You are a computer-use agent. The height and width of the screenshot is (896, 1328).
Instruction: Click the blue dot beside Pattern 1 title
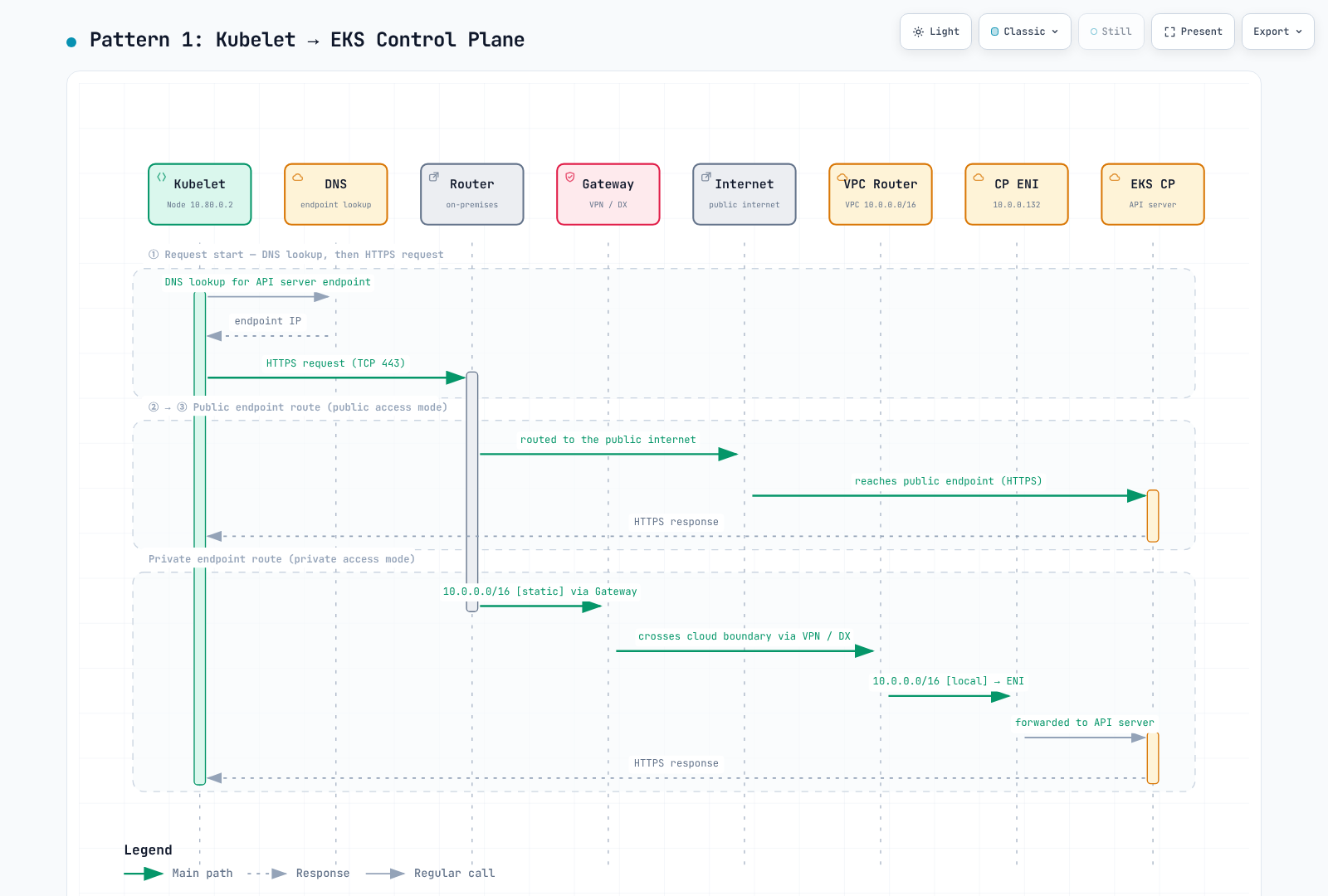(x=71, y=41)
